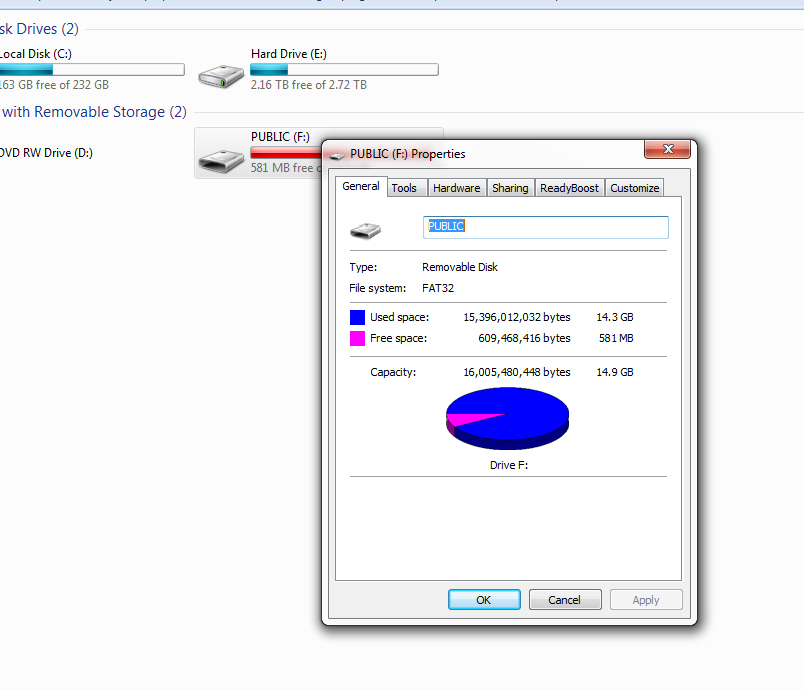804x690 pixels.
Task: Select the PUBLIC (F:) drive label
Action: pos(280,137)
